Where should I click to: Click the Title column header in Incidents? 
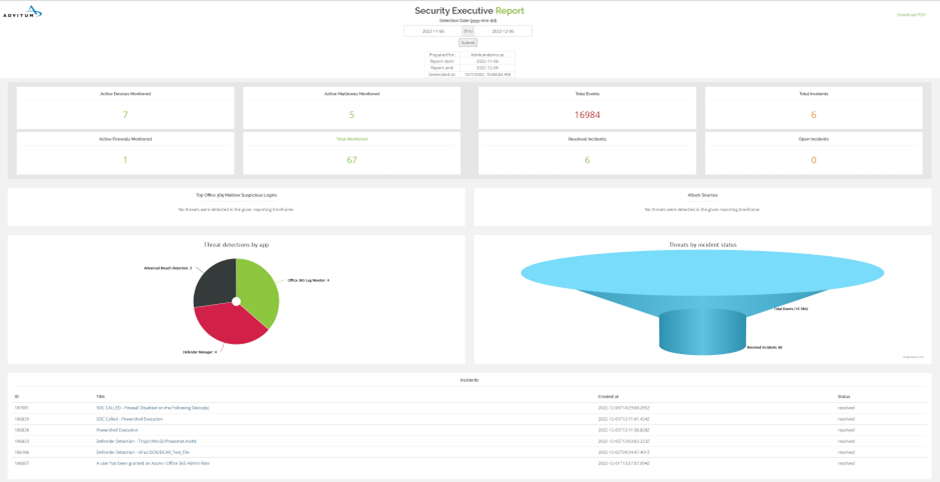(101, 397)
